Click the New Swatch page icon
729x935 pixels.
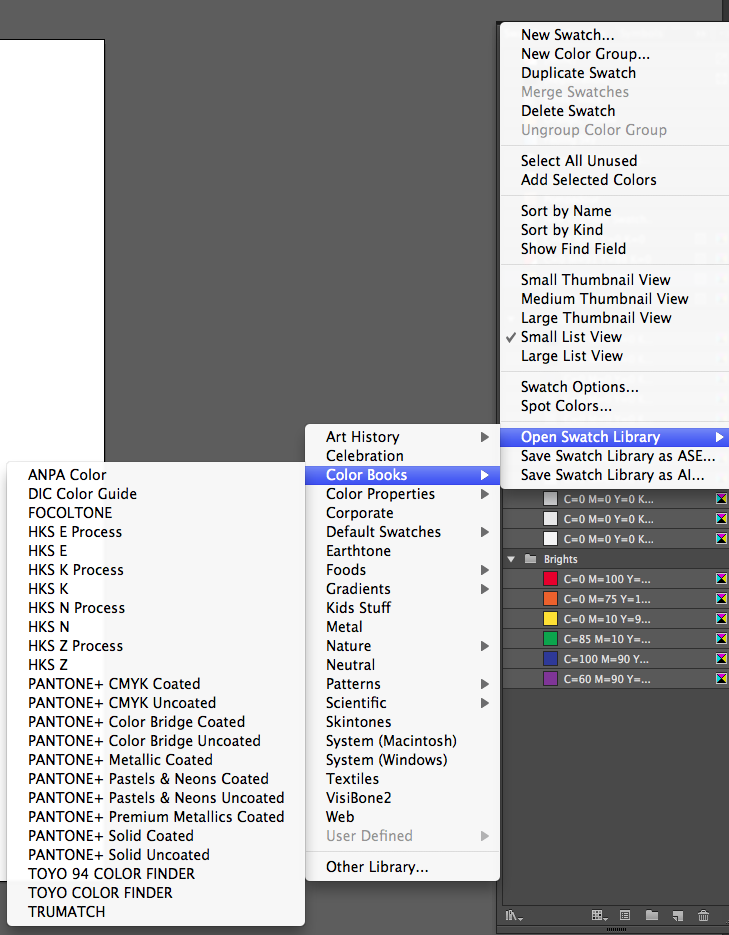pyautogui.click(x=678, y=915)
